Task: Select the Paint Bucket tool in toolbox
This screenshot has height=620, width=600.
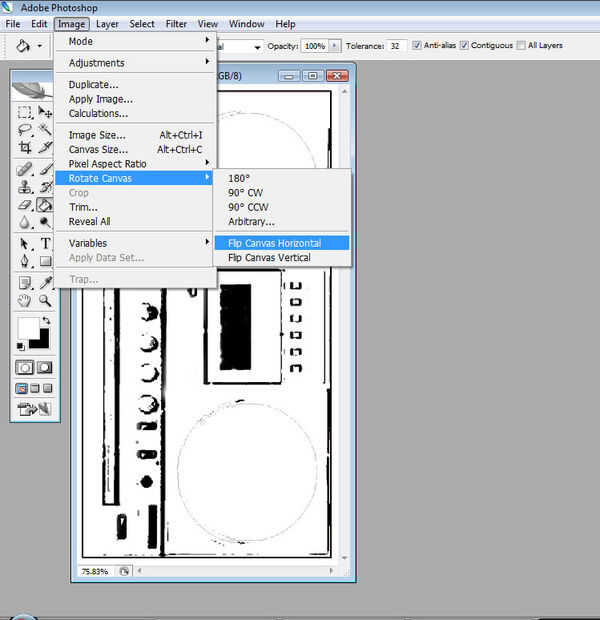Action: click(x=45, y=205)
